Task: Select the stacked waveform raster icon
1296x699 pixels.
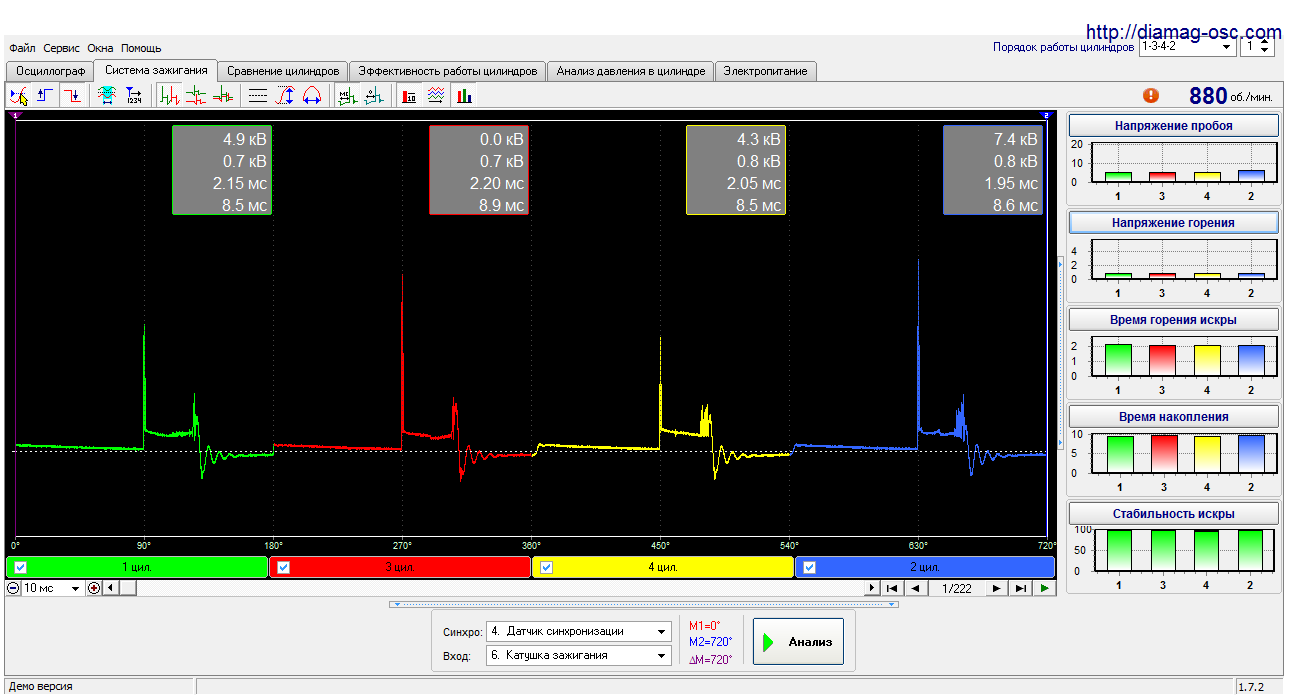Action: tap(196, 96)
